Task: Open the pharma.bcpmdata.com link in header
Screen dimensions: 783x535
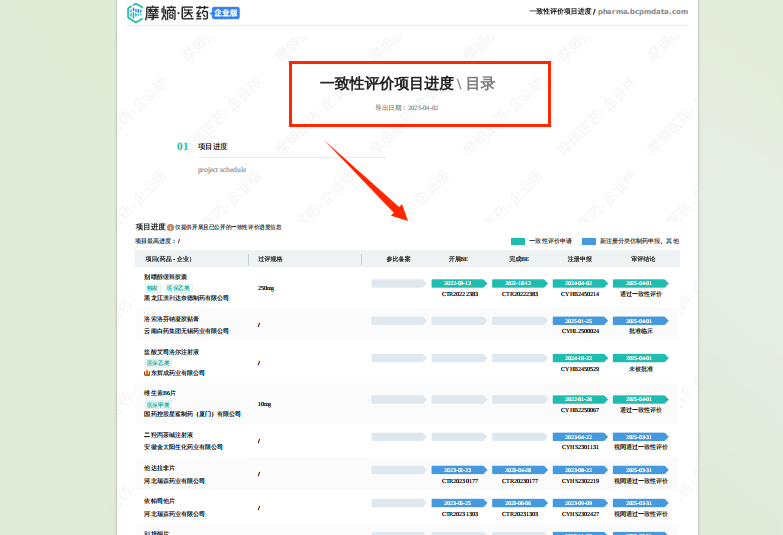Action: point(643,11)
